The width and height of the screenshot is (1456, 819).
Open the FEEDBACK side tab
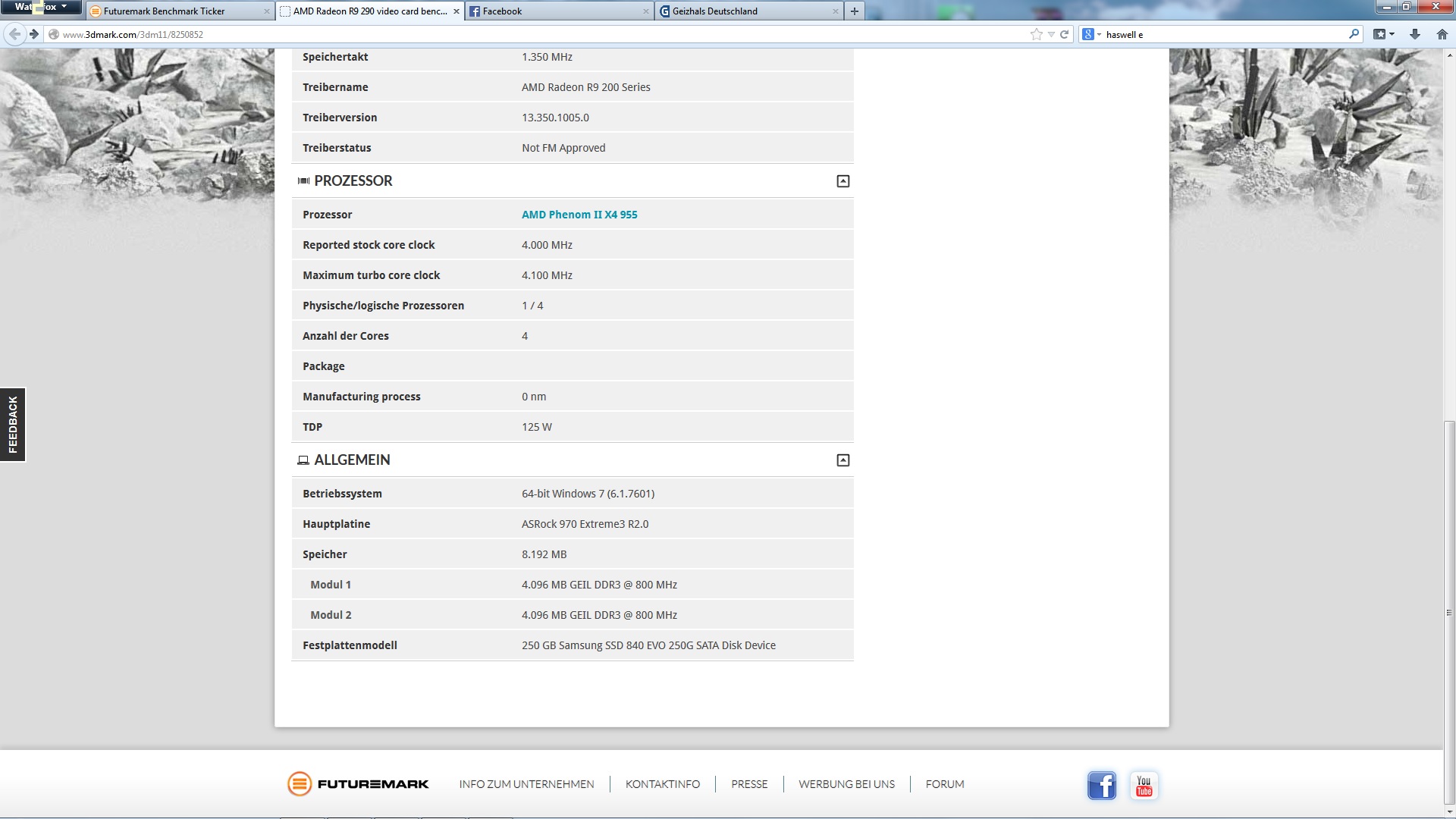coord(13,425)
